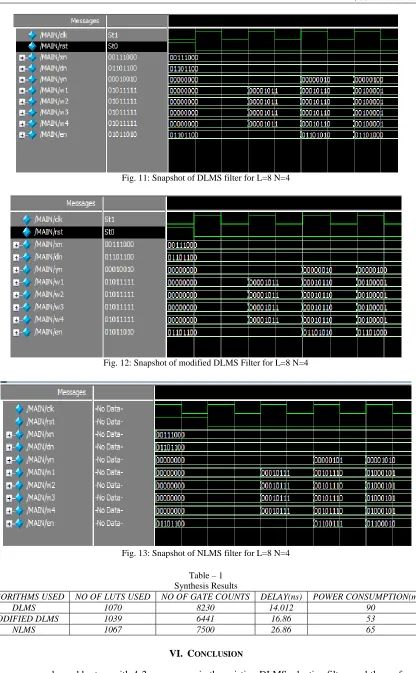Select the St1 value of clk in Fig. 11
Screen dimensions: 416x673
coord(113,35)
